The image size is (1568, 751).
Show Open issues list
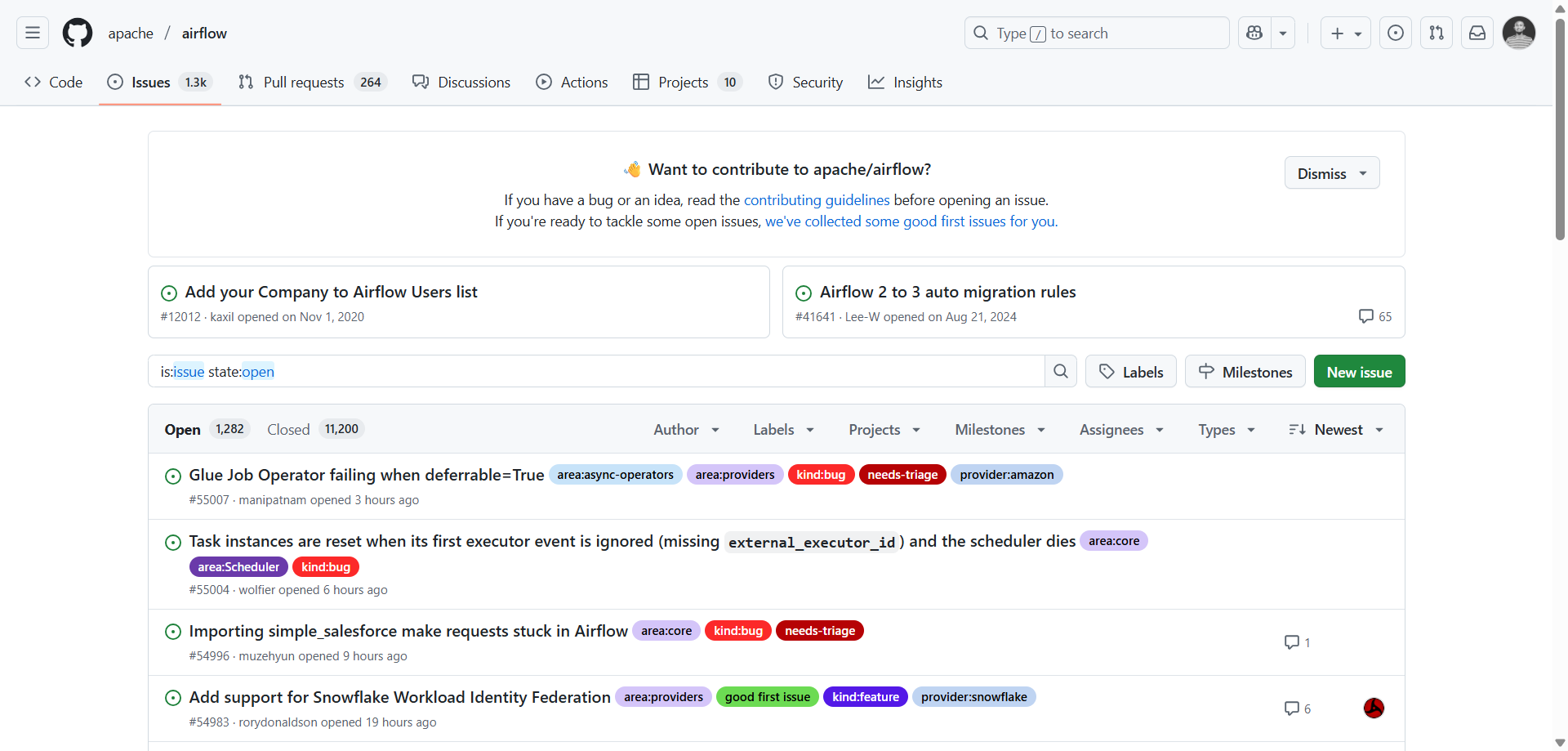(x=207, y=430)
